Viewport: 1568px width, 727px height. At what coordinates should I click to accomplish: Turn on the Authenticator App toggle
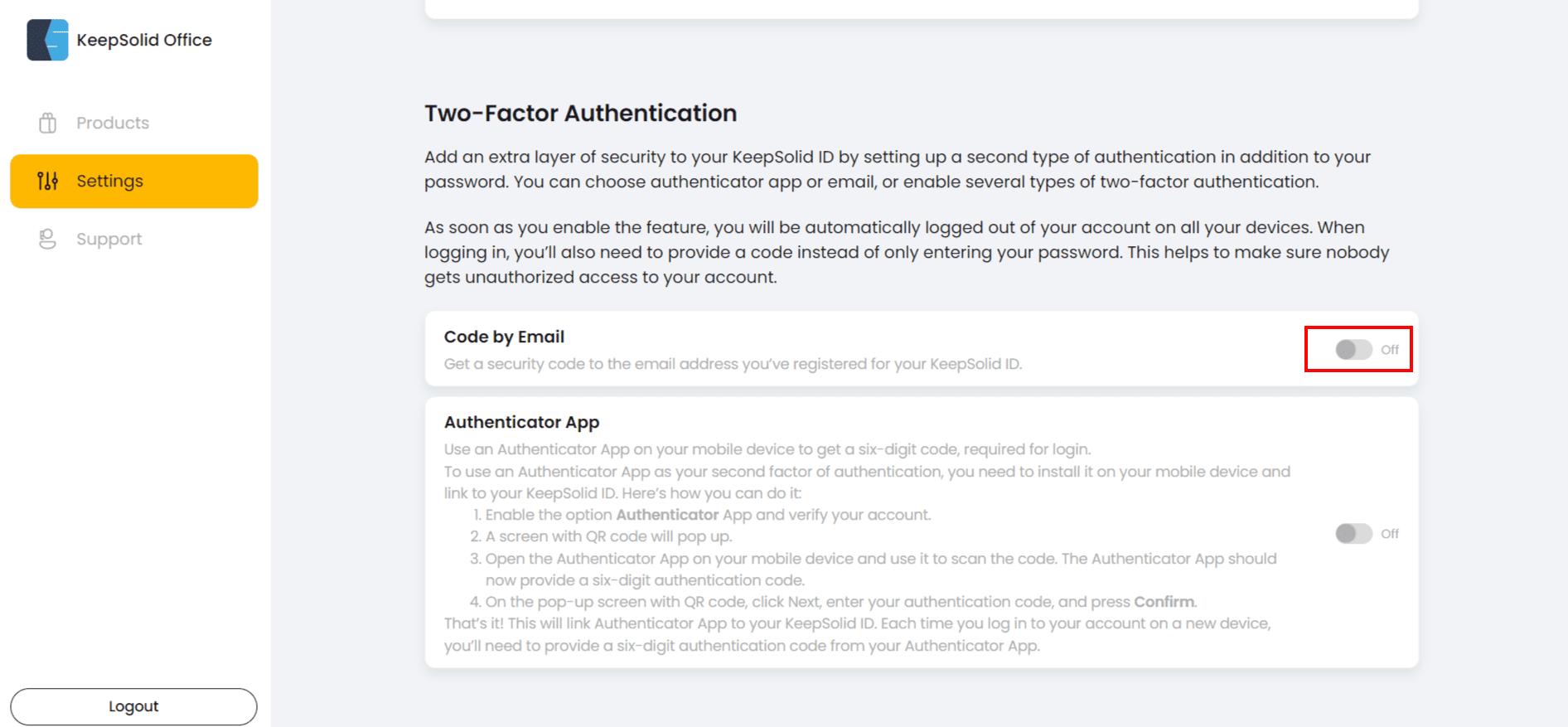1353,534
